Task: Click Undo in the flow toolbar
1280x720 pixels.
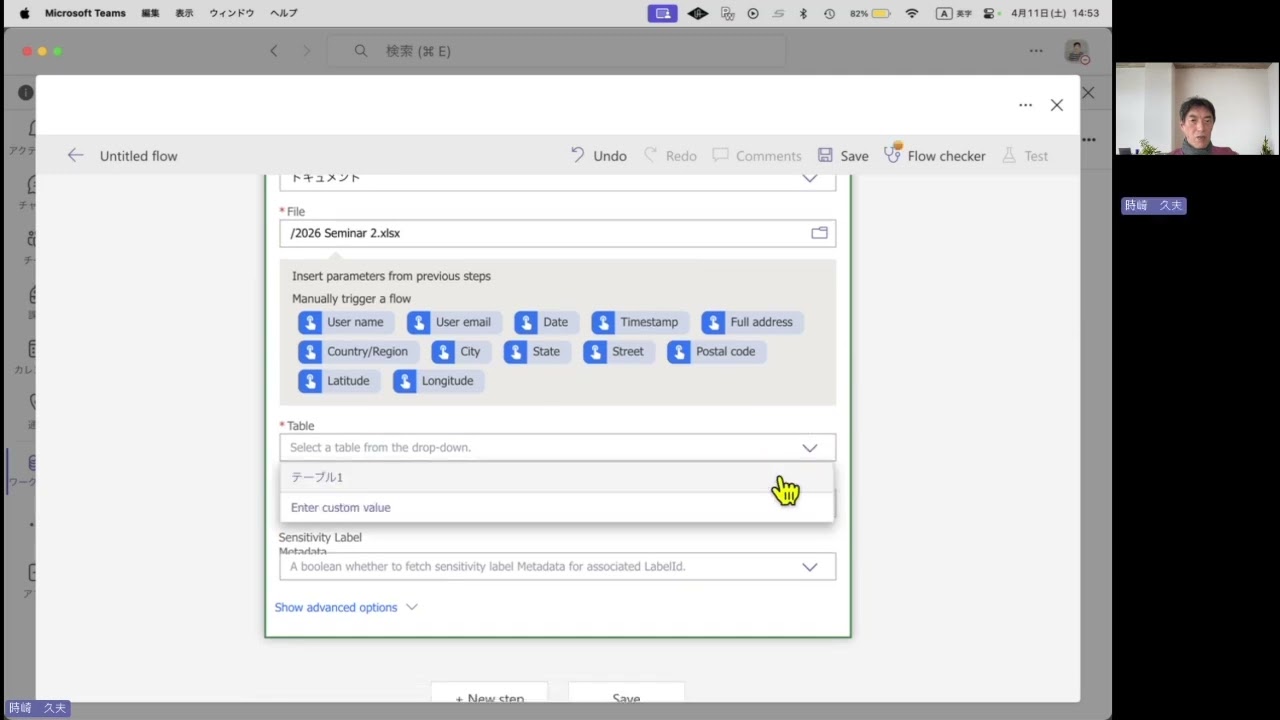Action: 598,156
